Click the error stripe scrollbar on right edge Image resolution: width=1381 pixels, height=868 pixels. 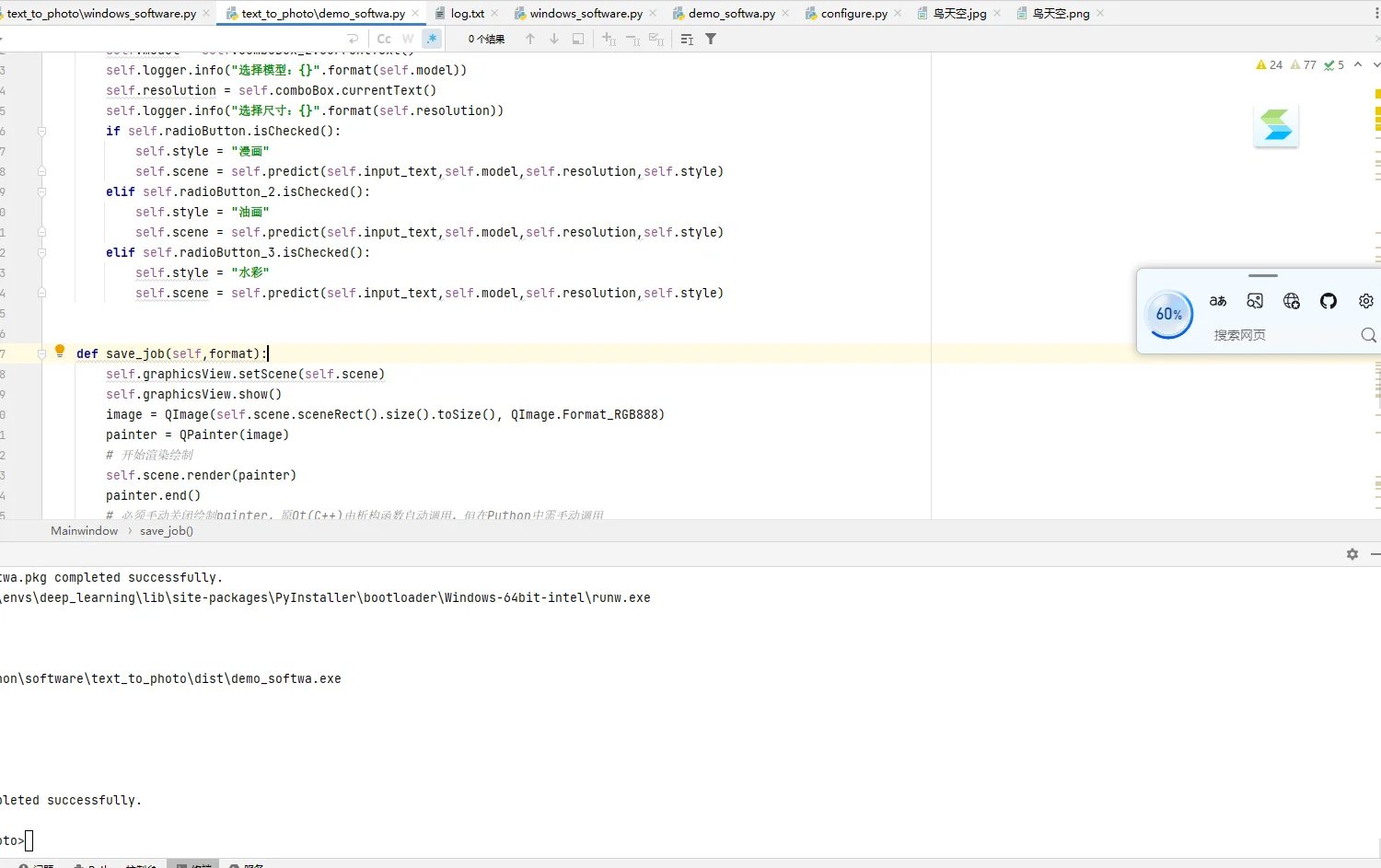pos(1377,285)
